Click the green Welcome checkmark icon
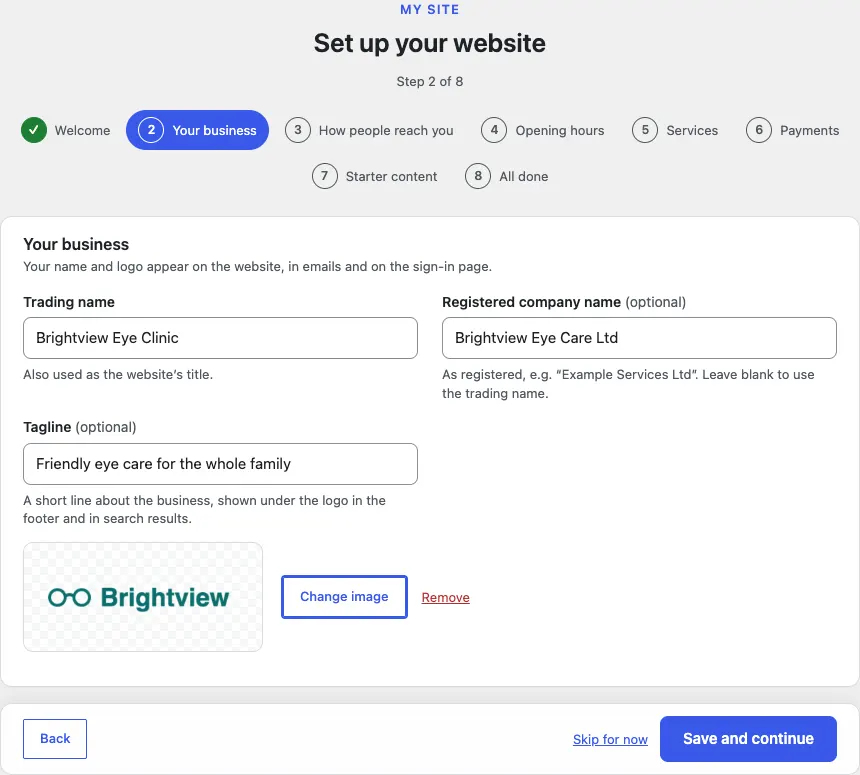This screenshot has width=860, height=775. (x=34, y=130)
